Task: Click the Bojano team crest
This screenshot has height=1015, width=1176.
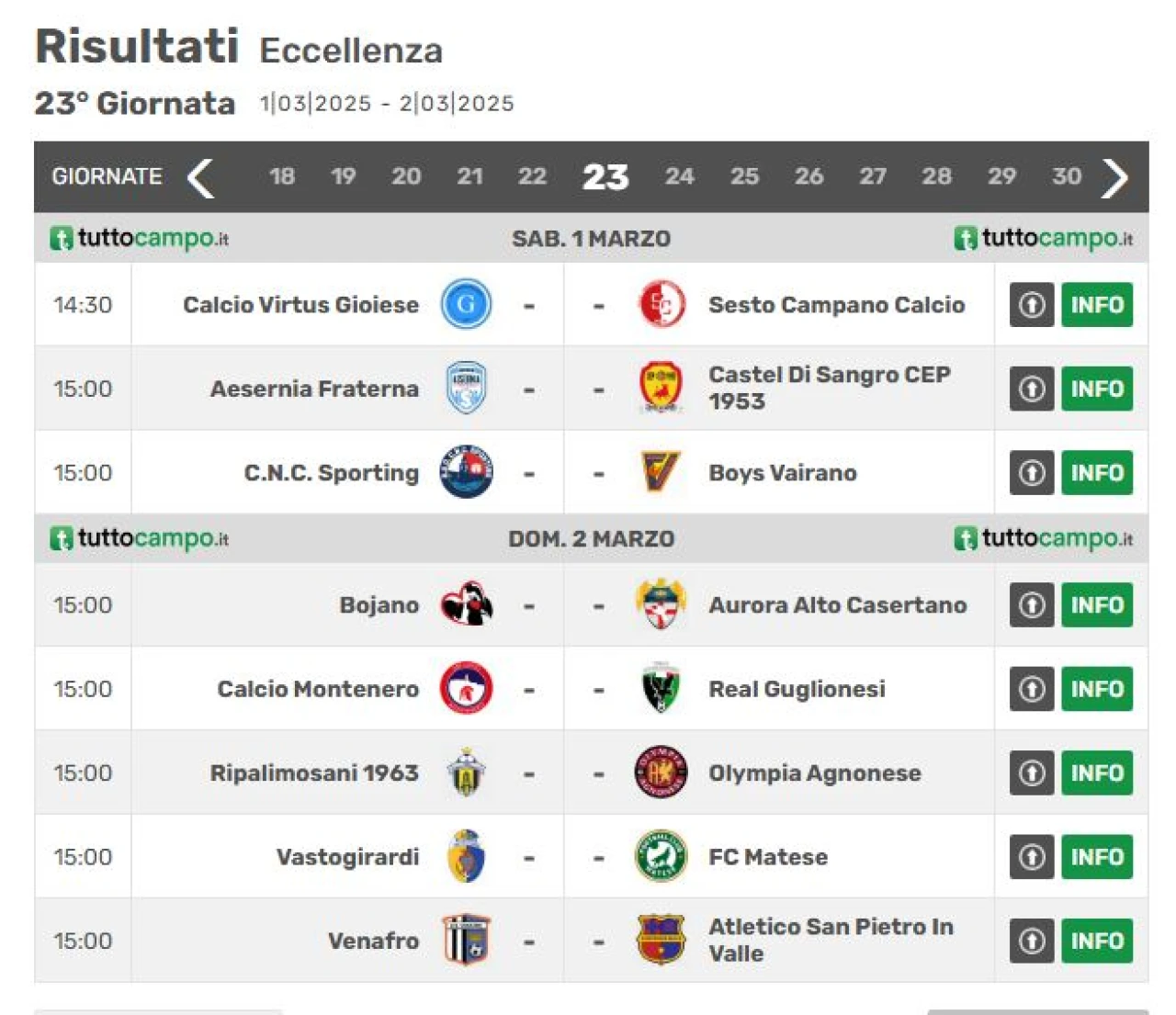Action: click(466, 604)
